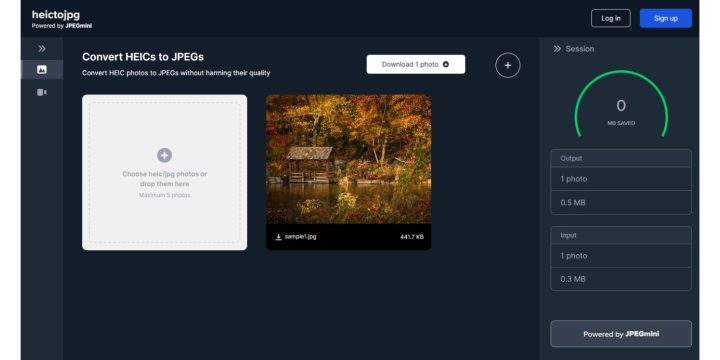This screenshot has height=360, width=720.
Task: Click the Output section header
Action: pos(621,158)
